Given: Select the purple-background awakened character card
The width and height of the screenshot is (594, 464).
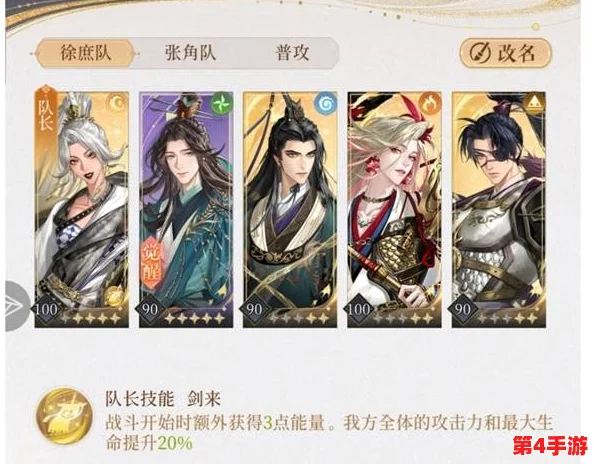Looking at the screenshot, I should click(x=186, y=209).
